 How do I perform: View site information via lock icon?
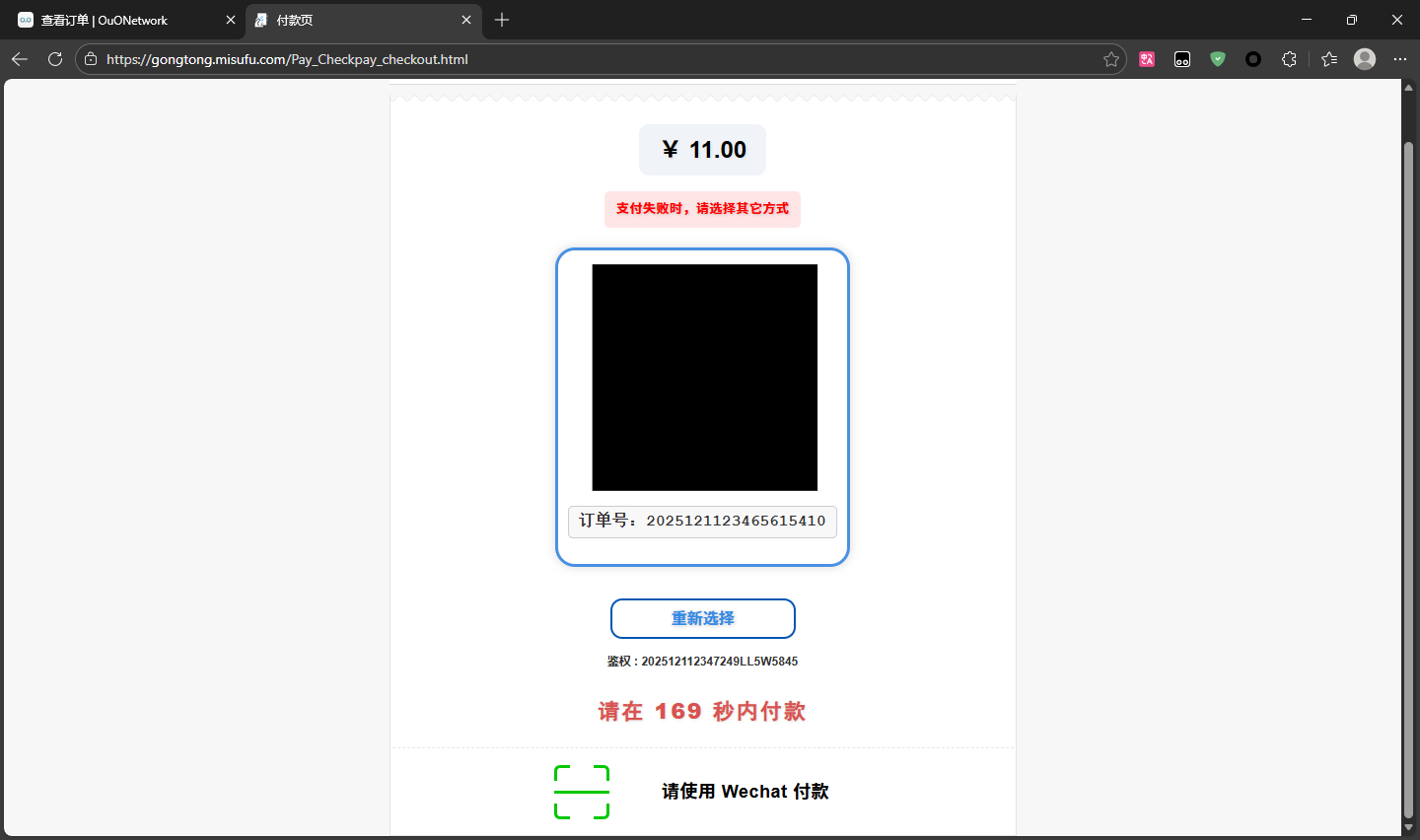point(91,59)
